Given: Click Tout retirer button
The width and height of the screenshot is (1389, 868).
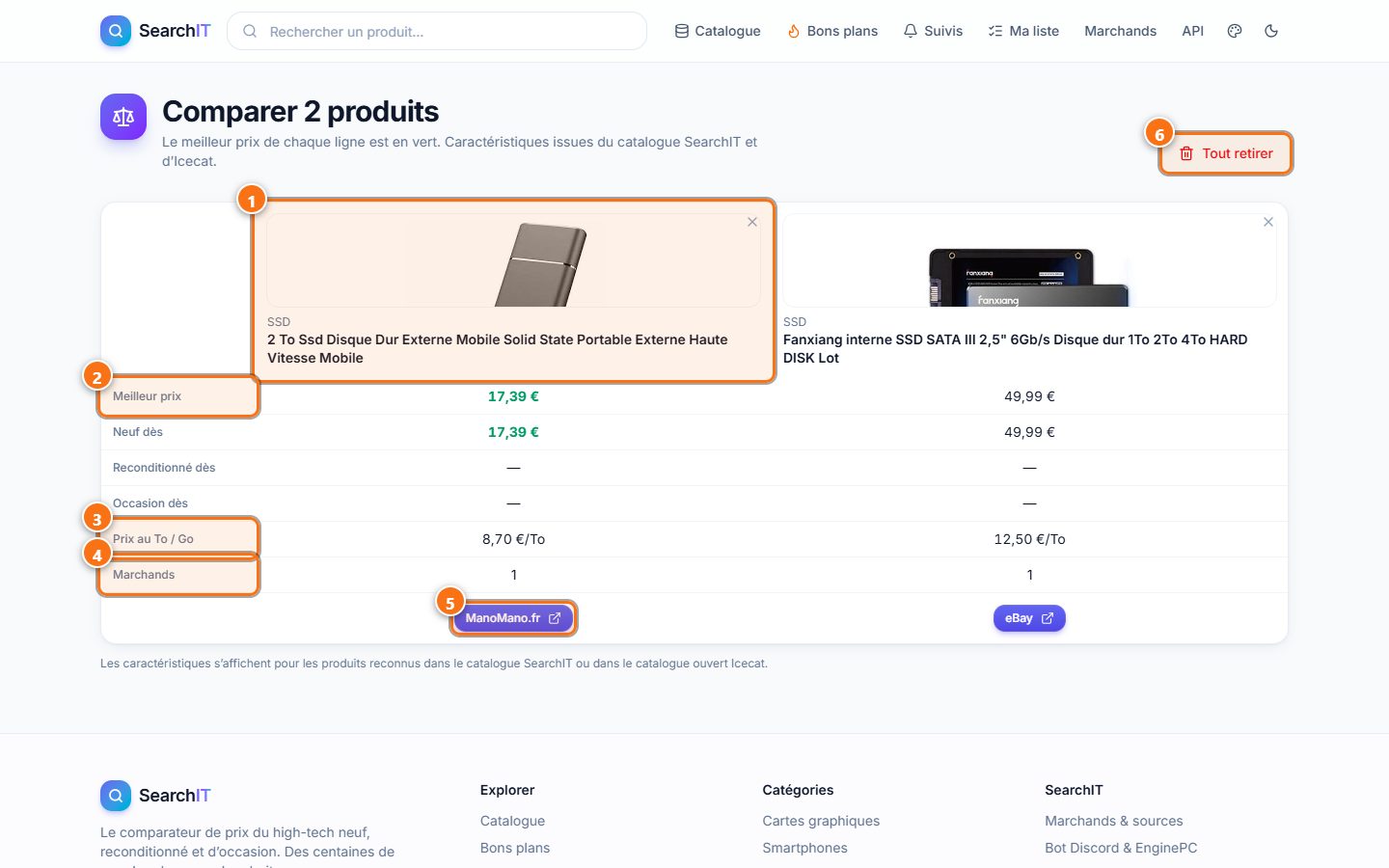Looking at the screenshot, I should [1226, 153].
